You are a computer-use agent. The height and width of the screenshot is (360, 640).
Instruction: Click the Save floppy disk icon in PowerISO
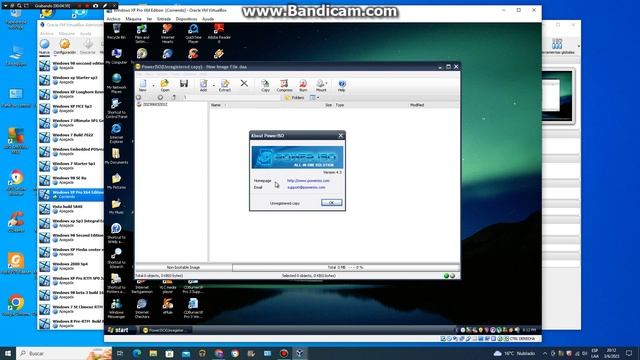[184, 84]
